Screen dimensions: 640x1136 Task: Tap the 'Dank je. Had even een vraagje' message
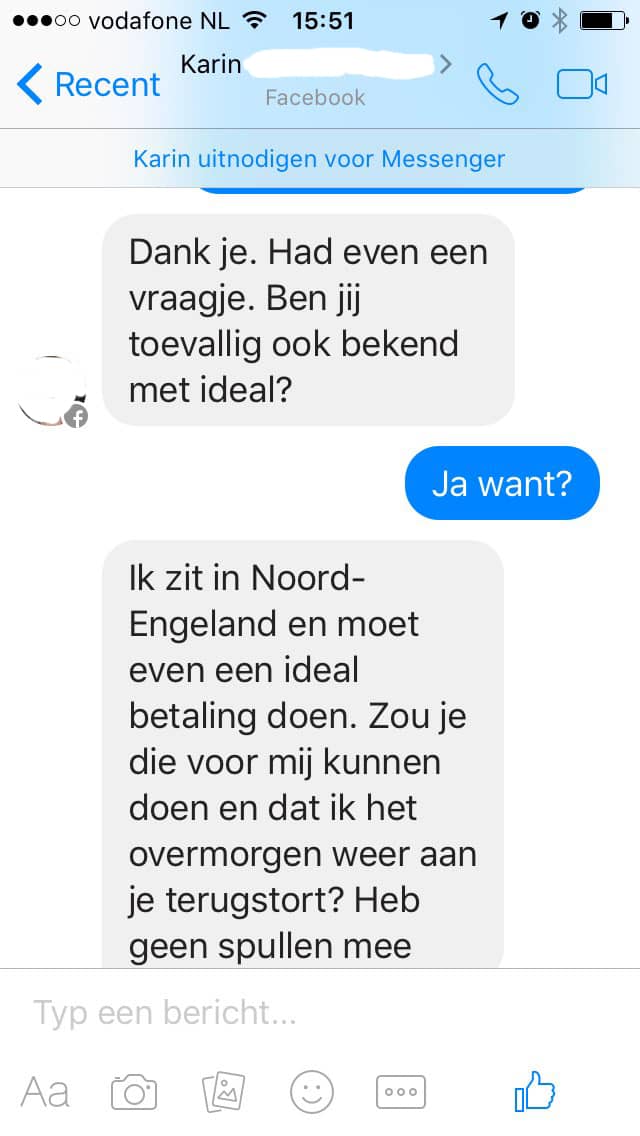(x=308, y=320)
